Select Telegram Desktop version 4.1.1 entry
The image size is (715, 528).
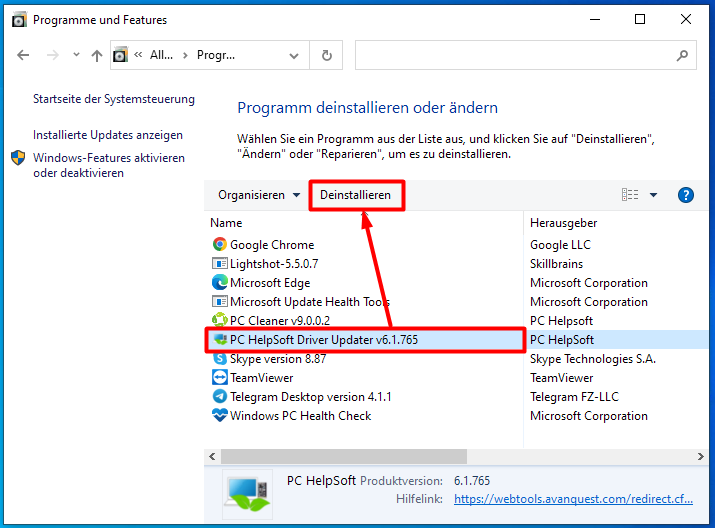(311, 397)
